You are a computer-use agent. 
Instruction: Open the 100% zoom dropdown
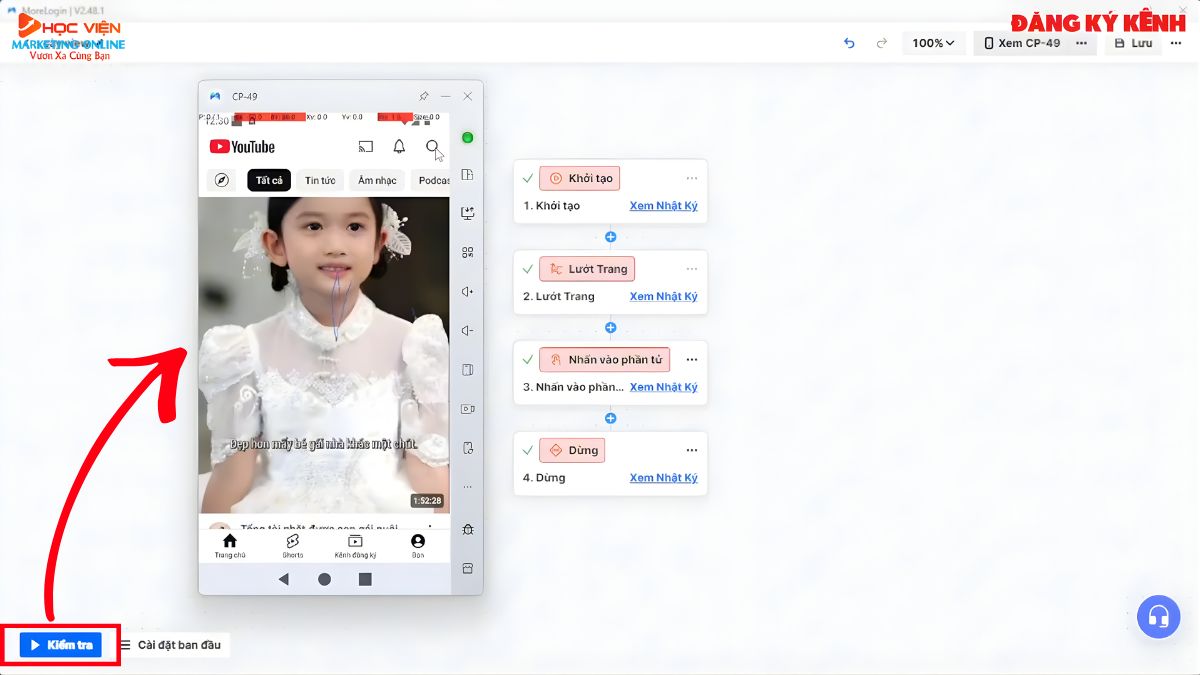932,43
